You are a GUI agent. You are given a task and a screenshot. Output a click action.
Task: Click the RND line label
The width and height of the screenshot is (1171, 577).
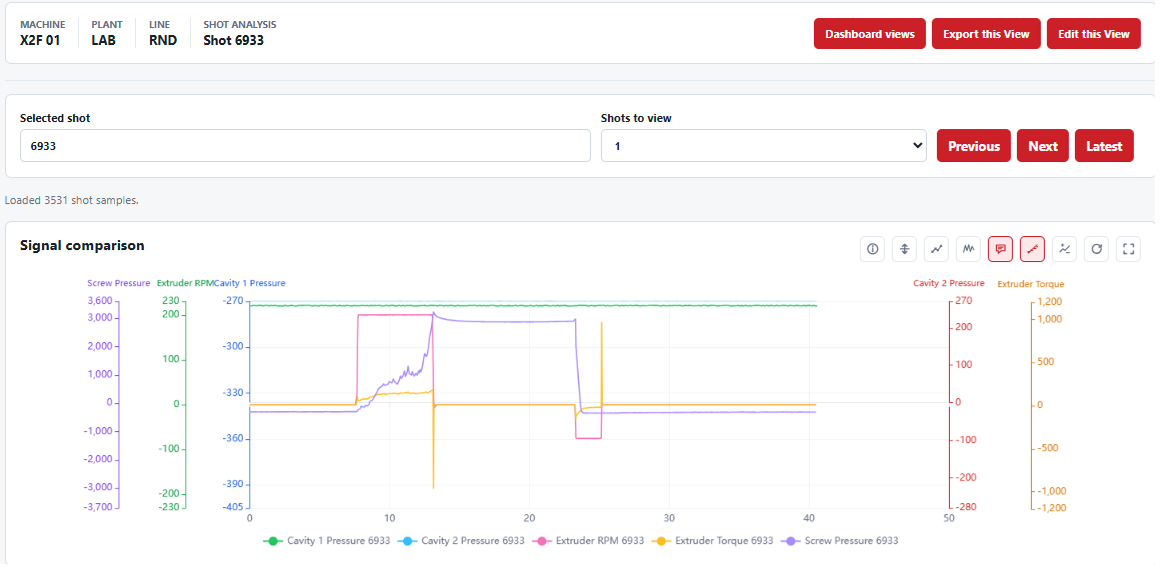pyautogui.click(x=163, y=40)
